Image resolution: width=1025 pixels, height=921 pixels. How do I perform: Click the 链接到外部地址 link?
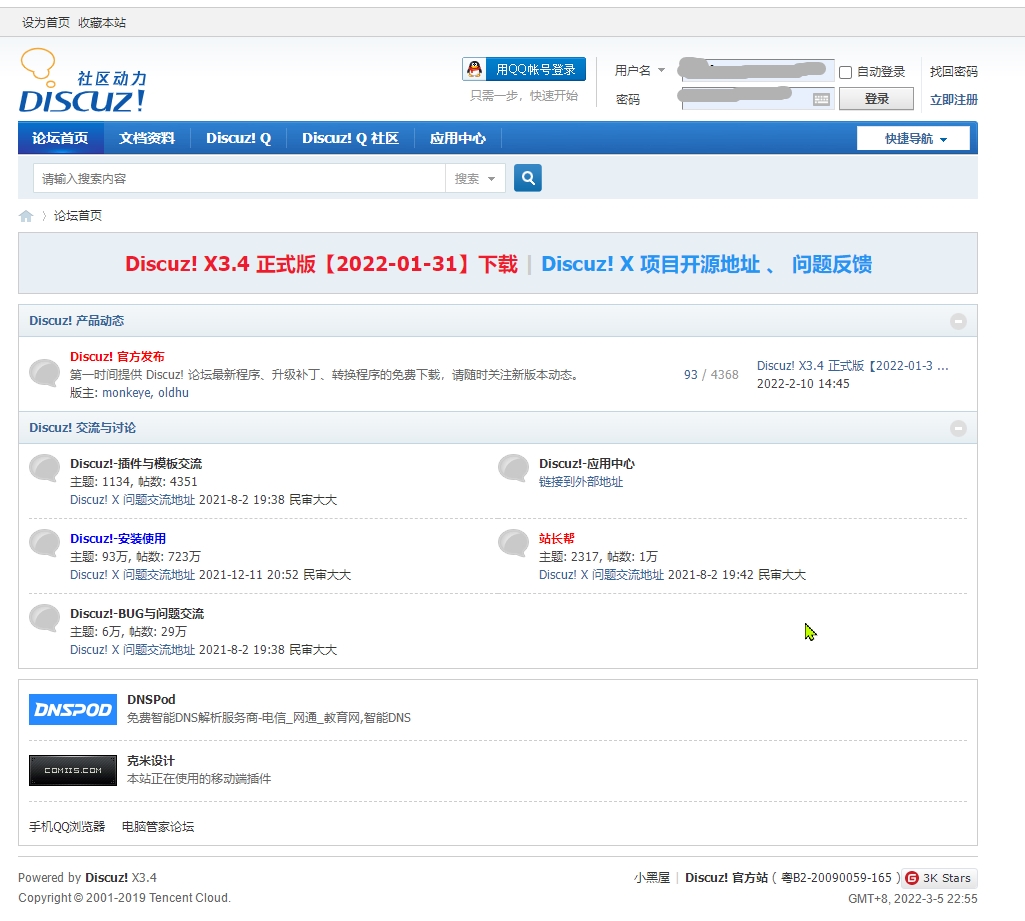point(580,482)
